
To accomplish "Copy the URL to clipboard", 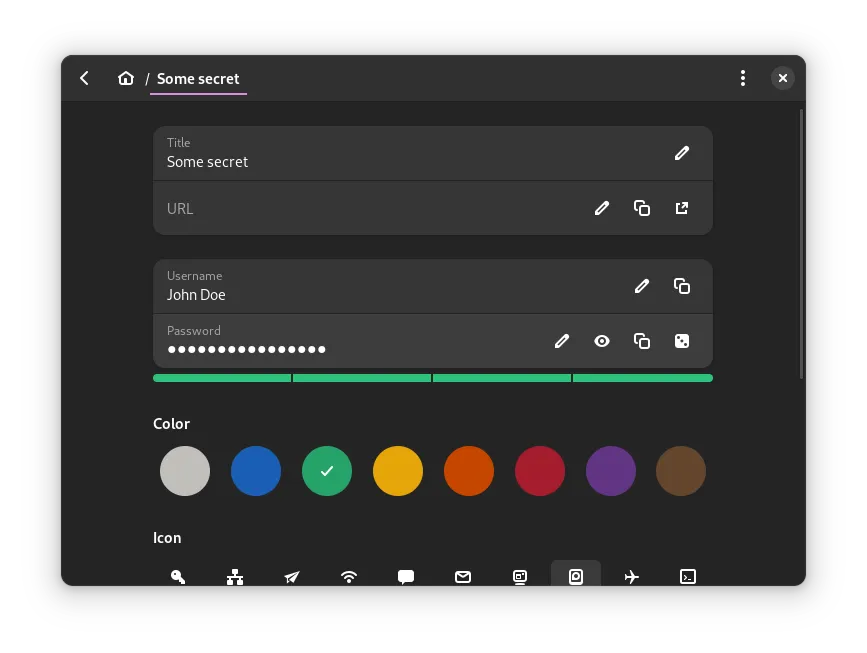I will (x=642, y=208).
